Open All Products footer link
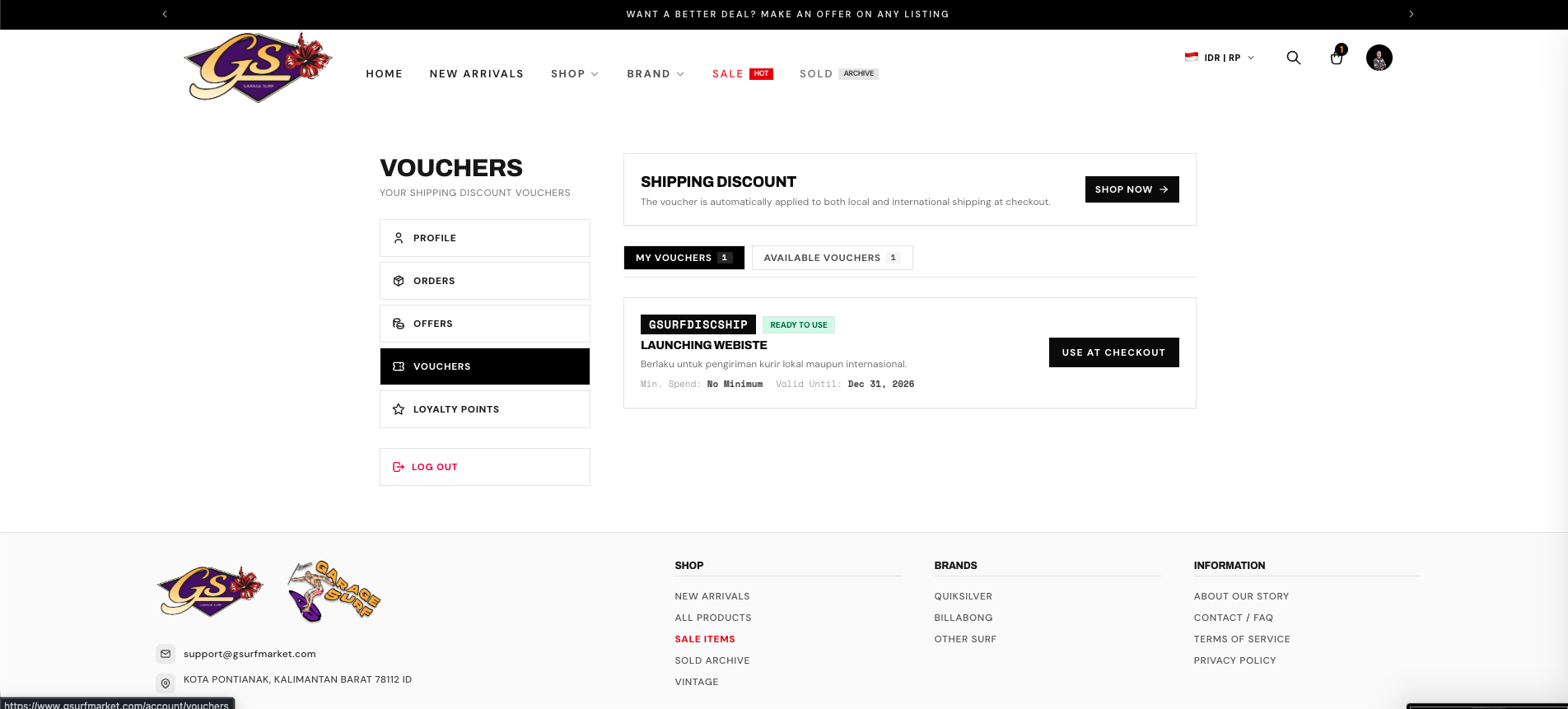 [713, 618]
